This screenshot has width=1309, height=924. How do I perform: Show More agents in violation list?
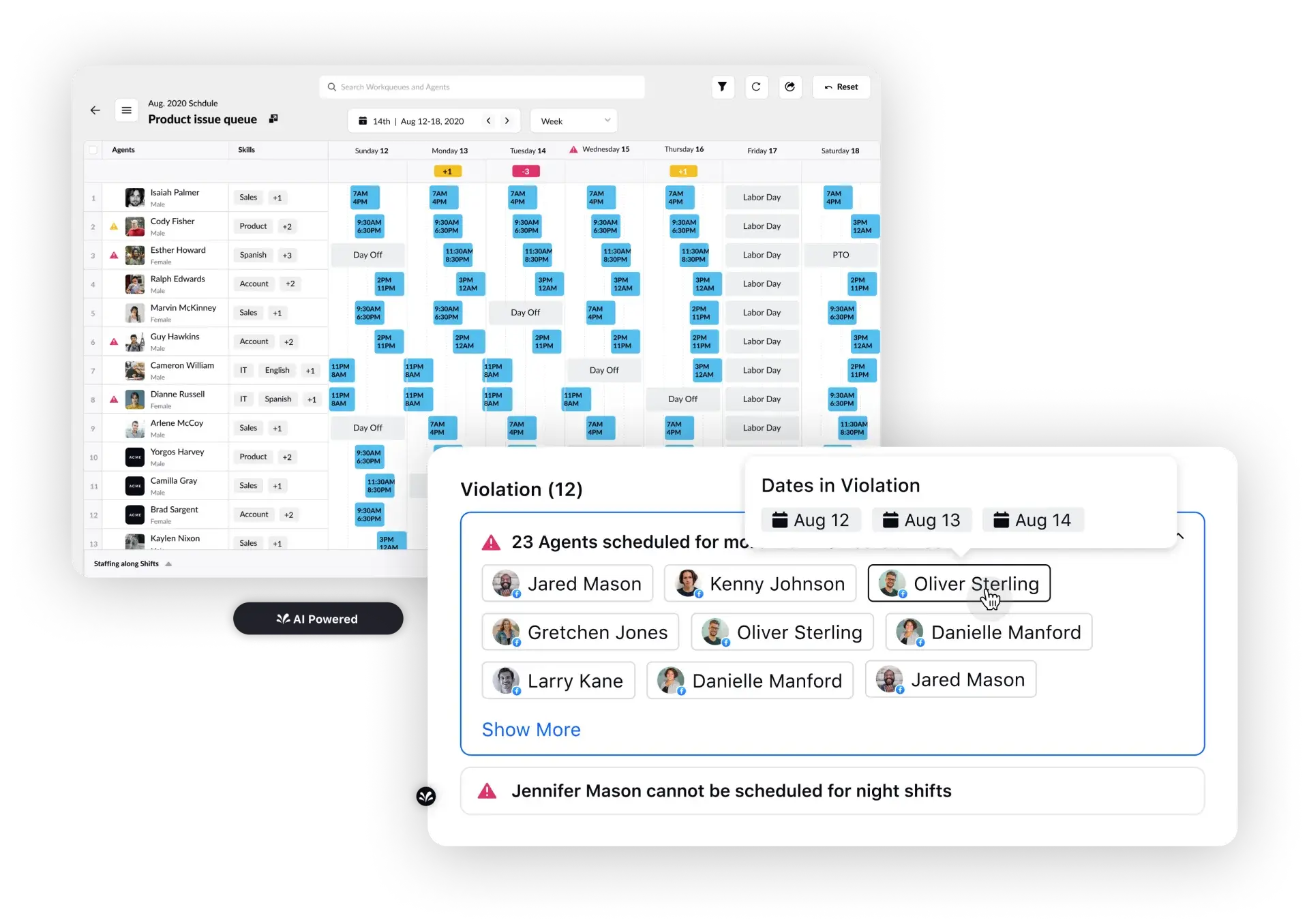coord(530,728)
